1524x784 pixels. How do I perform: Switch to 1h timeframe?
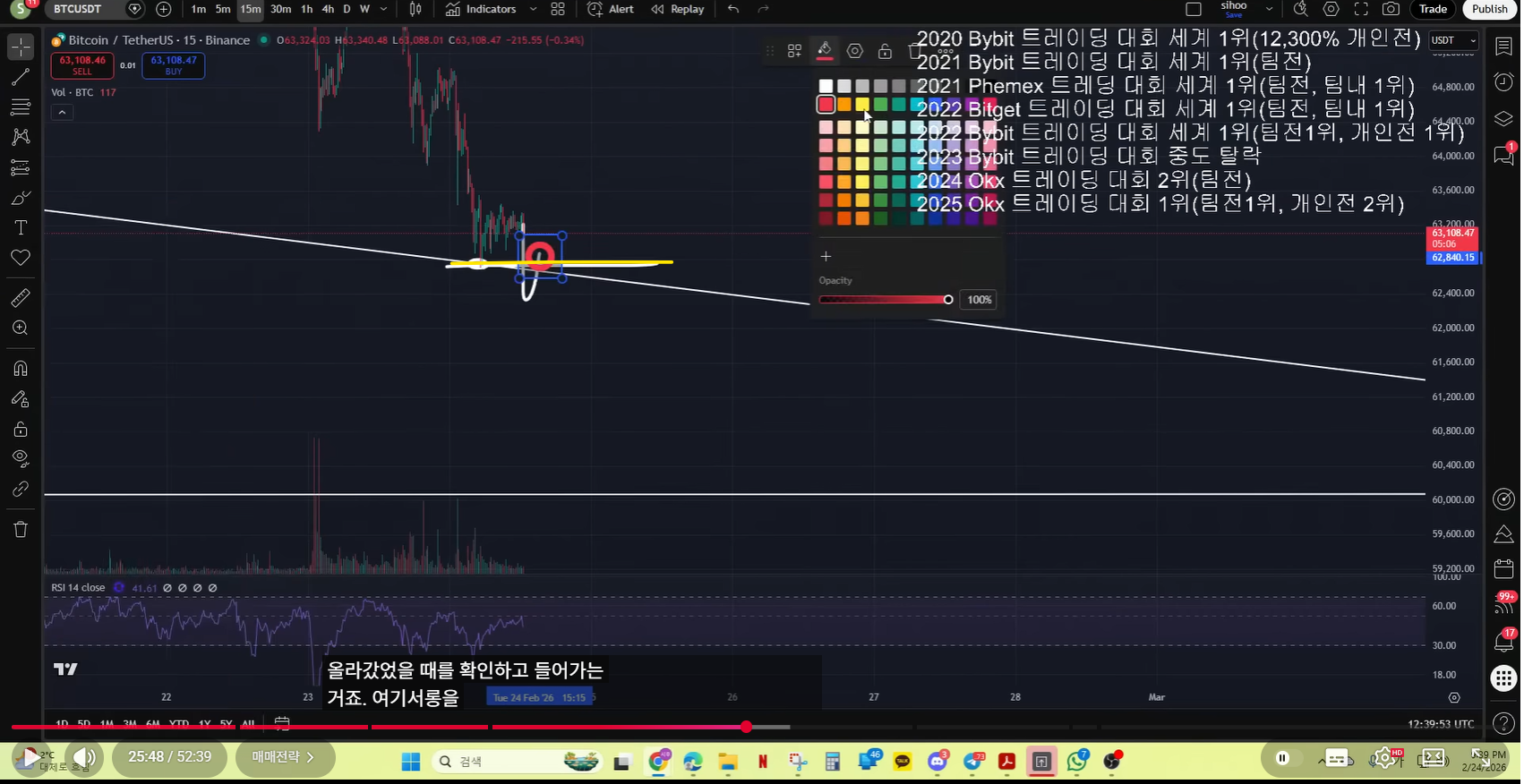coord(307,9)
